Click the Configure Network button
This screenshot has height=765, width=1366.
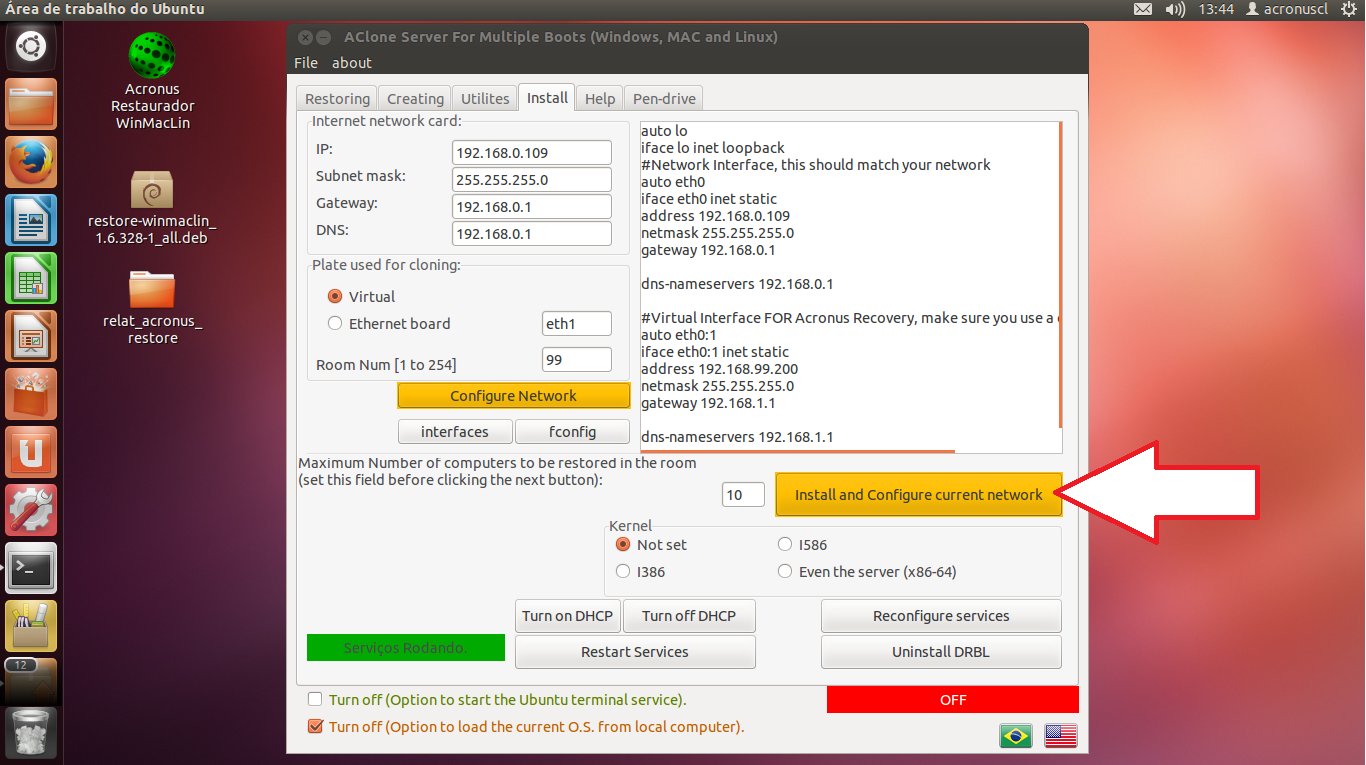coord(514,396)
